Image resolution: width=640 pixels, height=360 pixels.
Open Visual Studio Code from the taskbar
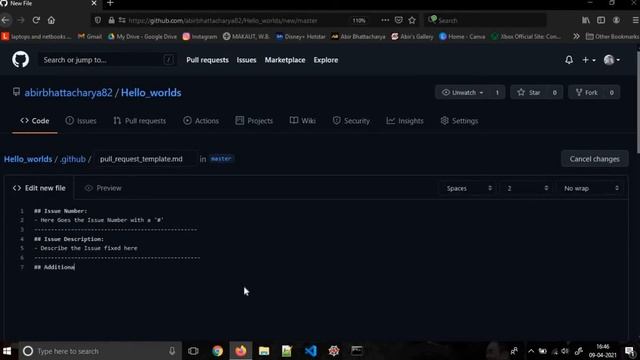311,351
